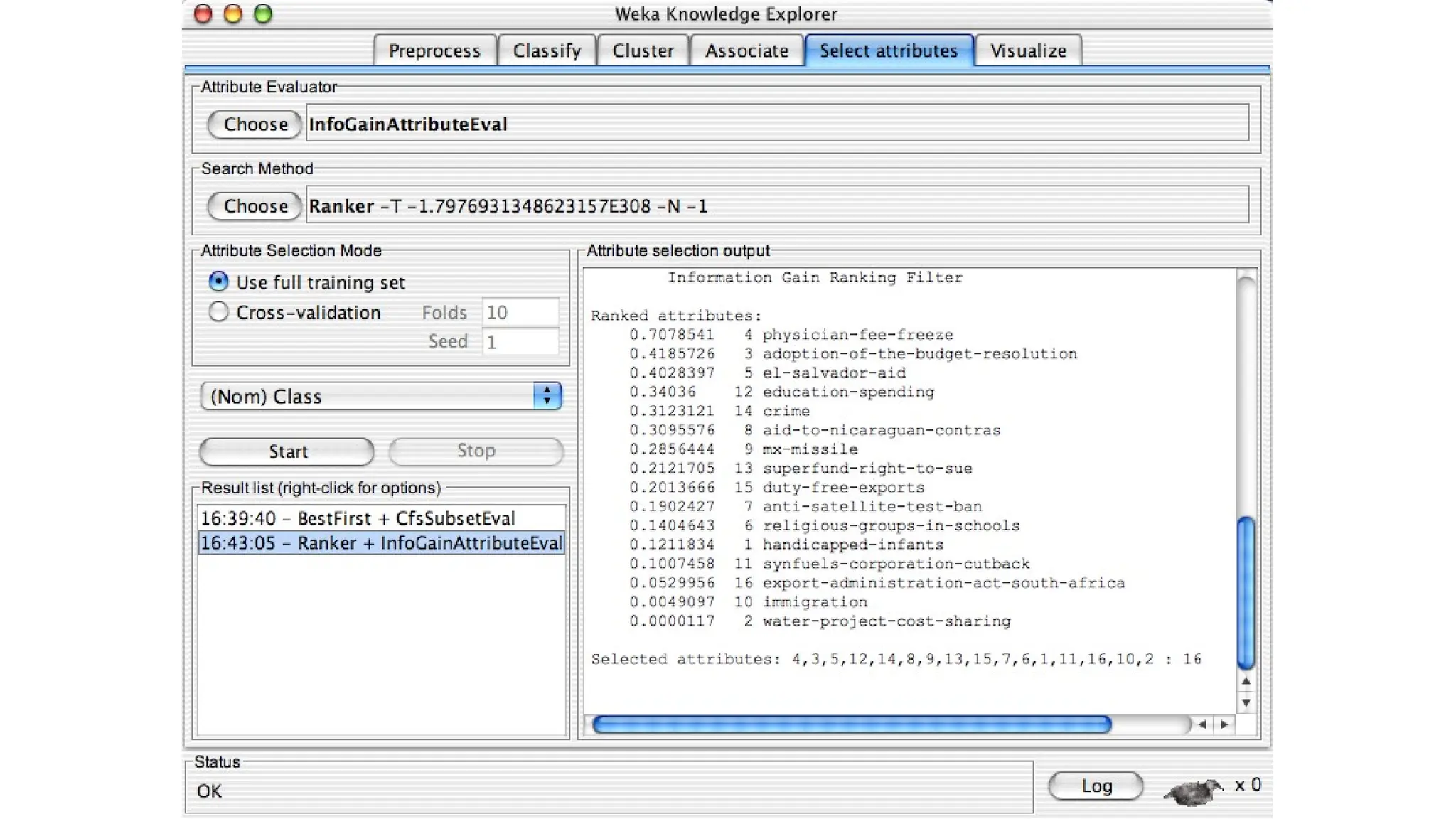Click the red window close dot

203,14
